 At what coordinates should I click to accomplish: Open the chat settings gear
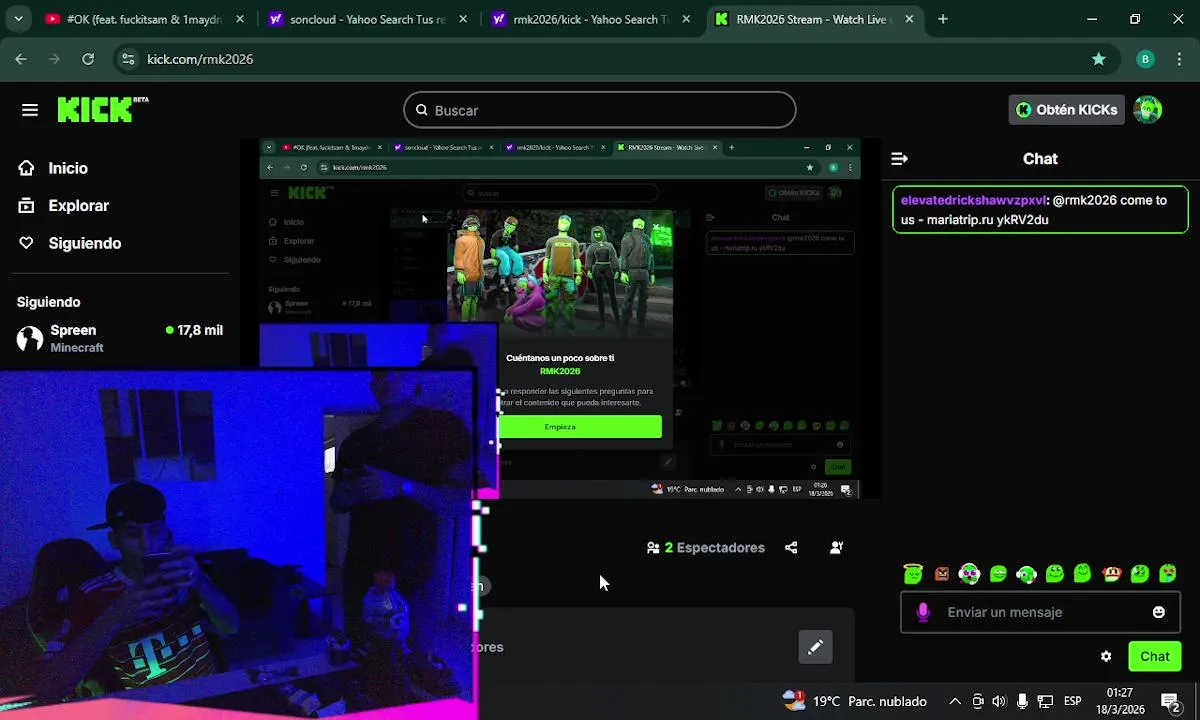1106,657
